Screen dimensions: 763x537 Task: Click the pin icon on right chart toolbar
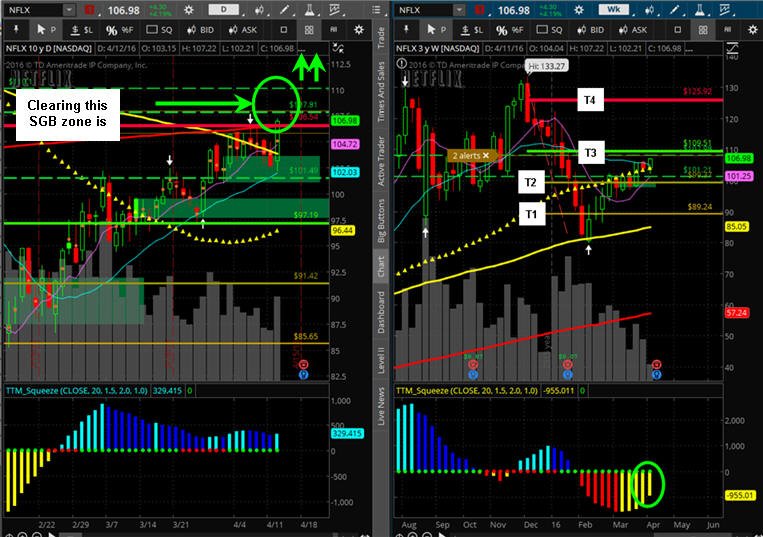406,30
